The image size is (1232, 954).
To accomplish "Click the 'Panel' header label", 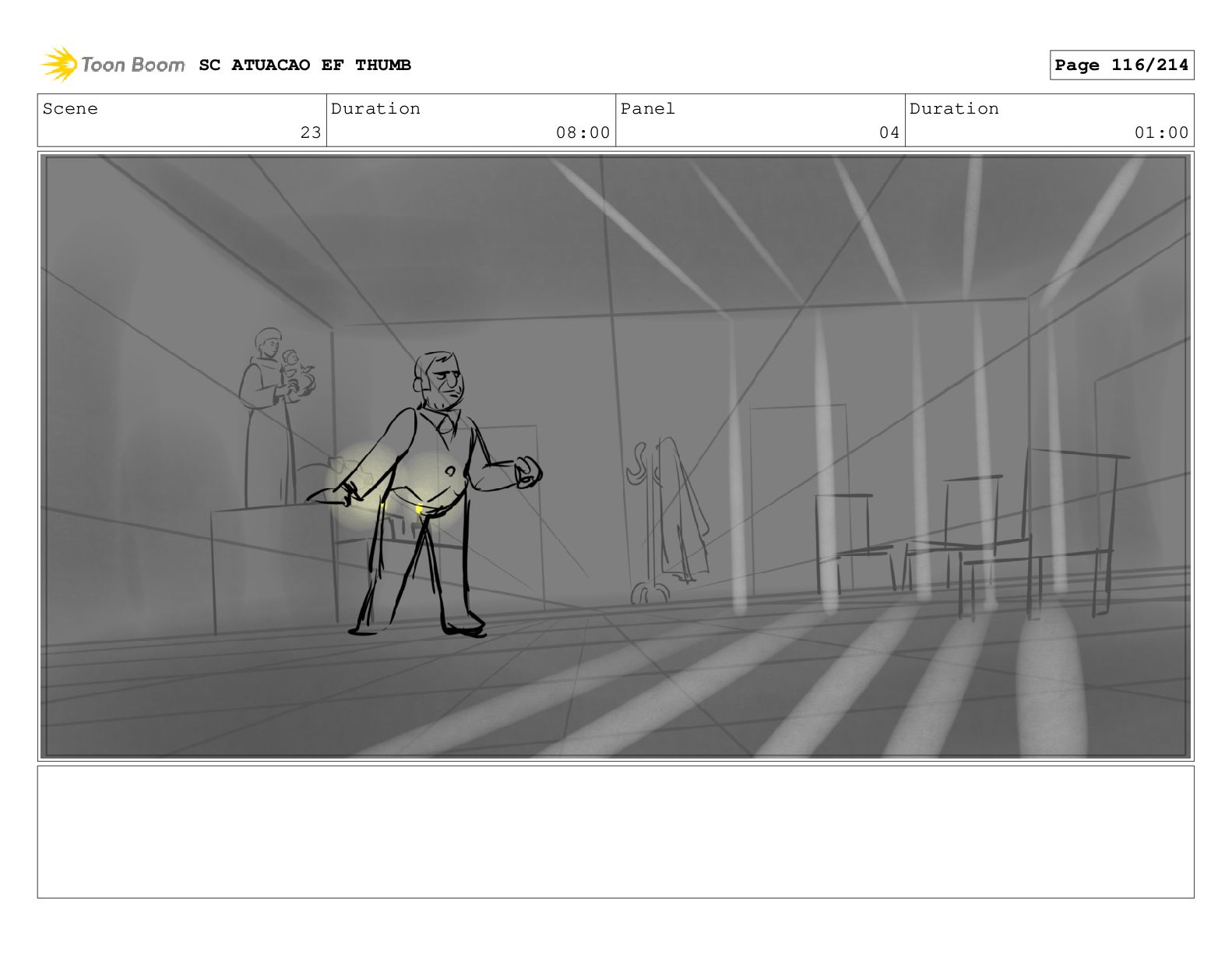I will click(x=647, y=108).
